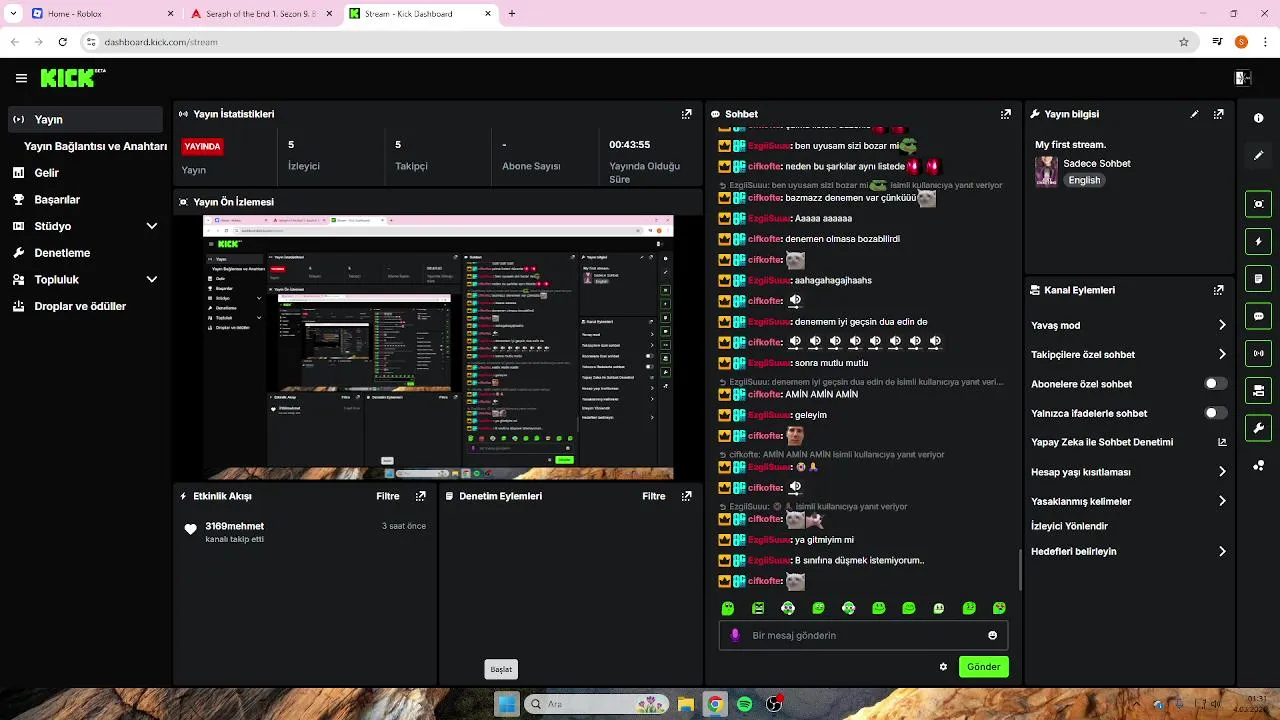This screenshot has width=1280, height=720.
Task: Pop out the Denetim Eylemleri panel
Action: pyautogui.click(x=686, y=496)
